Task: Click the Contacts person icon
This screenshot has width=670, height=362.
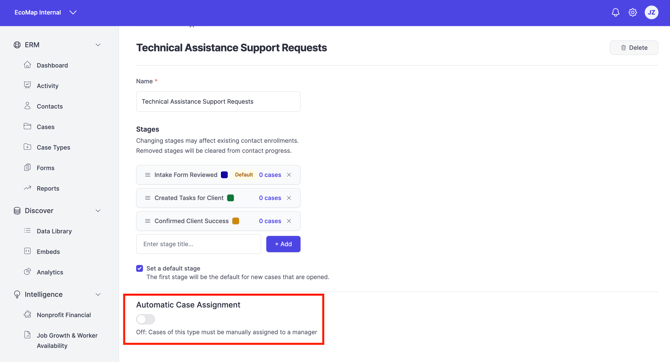Action: pyautogui.click(x=27, y=106)
